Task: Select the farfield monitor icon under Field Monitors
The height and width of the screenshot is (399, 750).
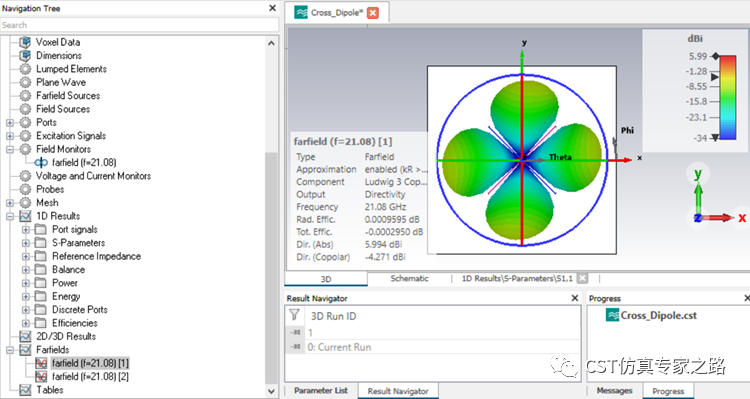Action: click(x=41, y=163)
